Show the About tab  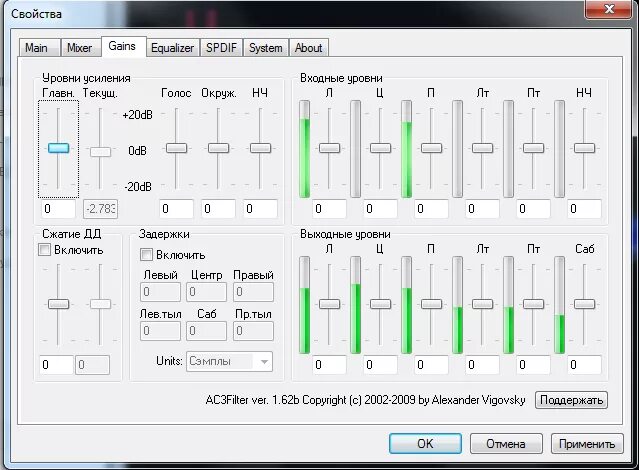308,48
